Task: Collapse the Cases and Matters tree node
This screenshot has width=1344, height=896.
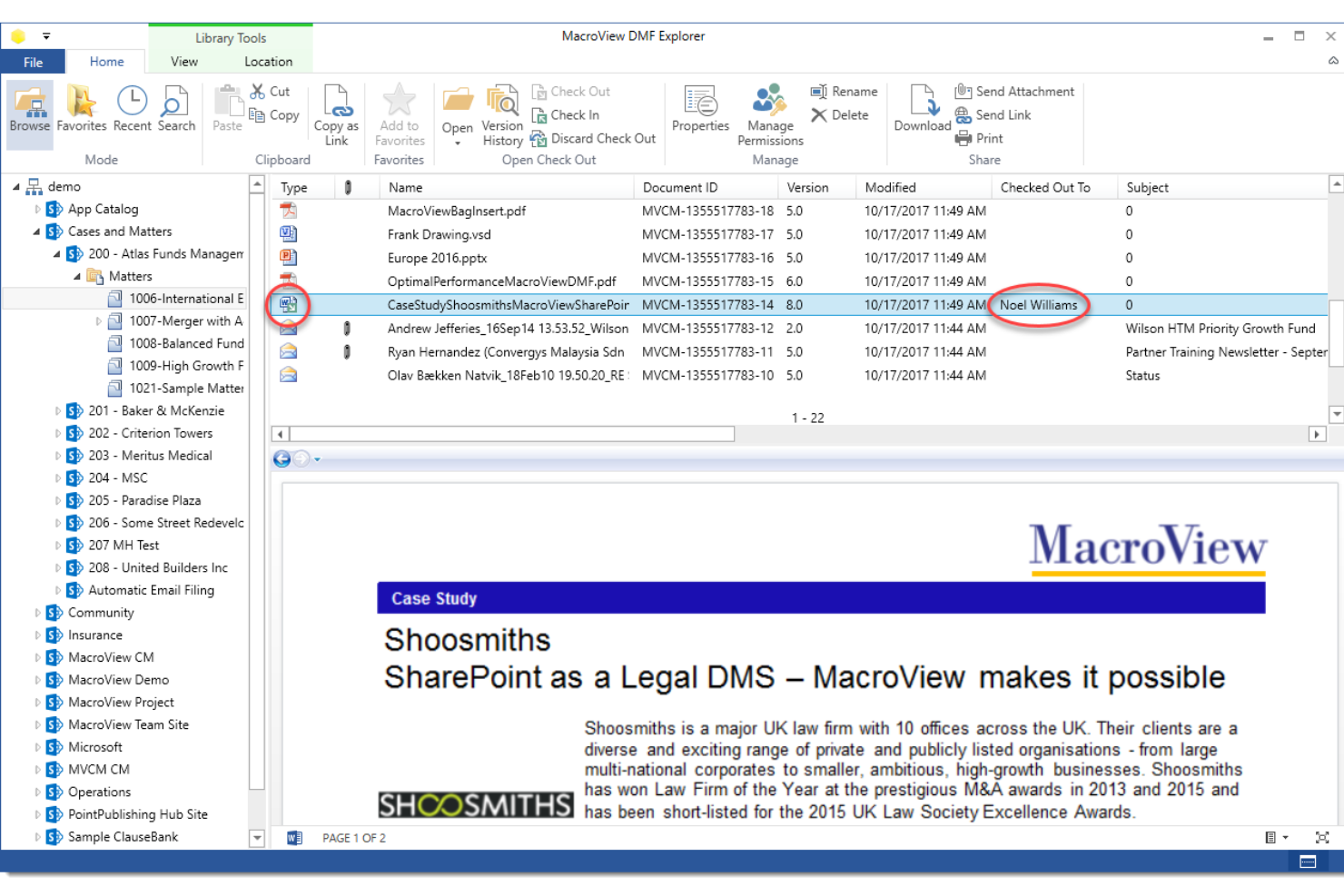Action: pyautogui.click(x=38, y=231)
